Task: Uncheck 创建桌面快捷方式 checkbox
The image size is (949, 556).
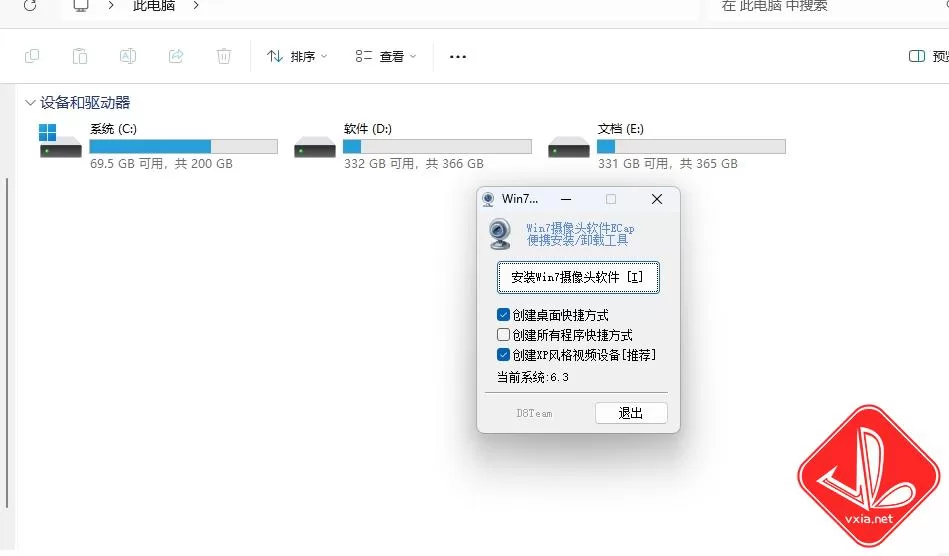Action: (504, 315)
